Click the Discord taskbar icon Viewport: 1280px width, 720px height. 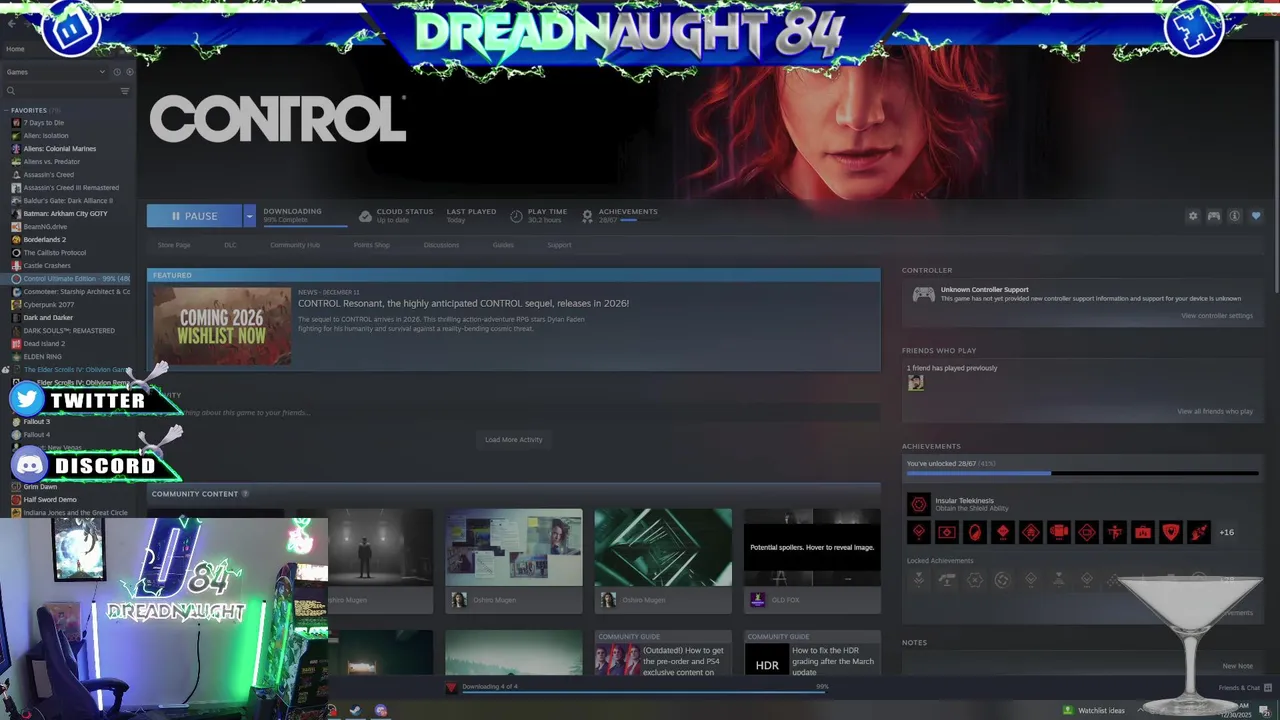click(x=381, y=711)
